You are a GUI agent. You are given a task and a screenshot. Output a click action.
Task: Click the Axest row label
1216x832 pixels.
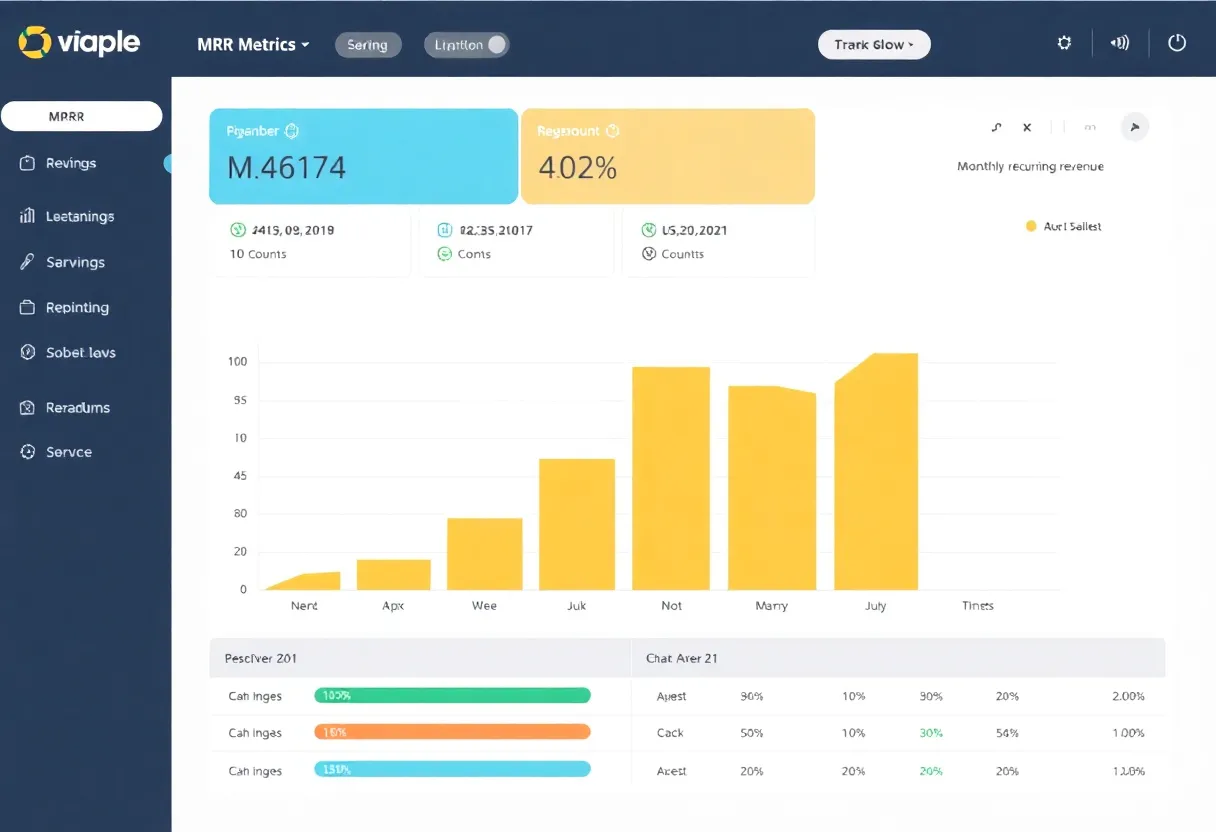point(671,771)
